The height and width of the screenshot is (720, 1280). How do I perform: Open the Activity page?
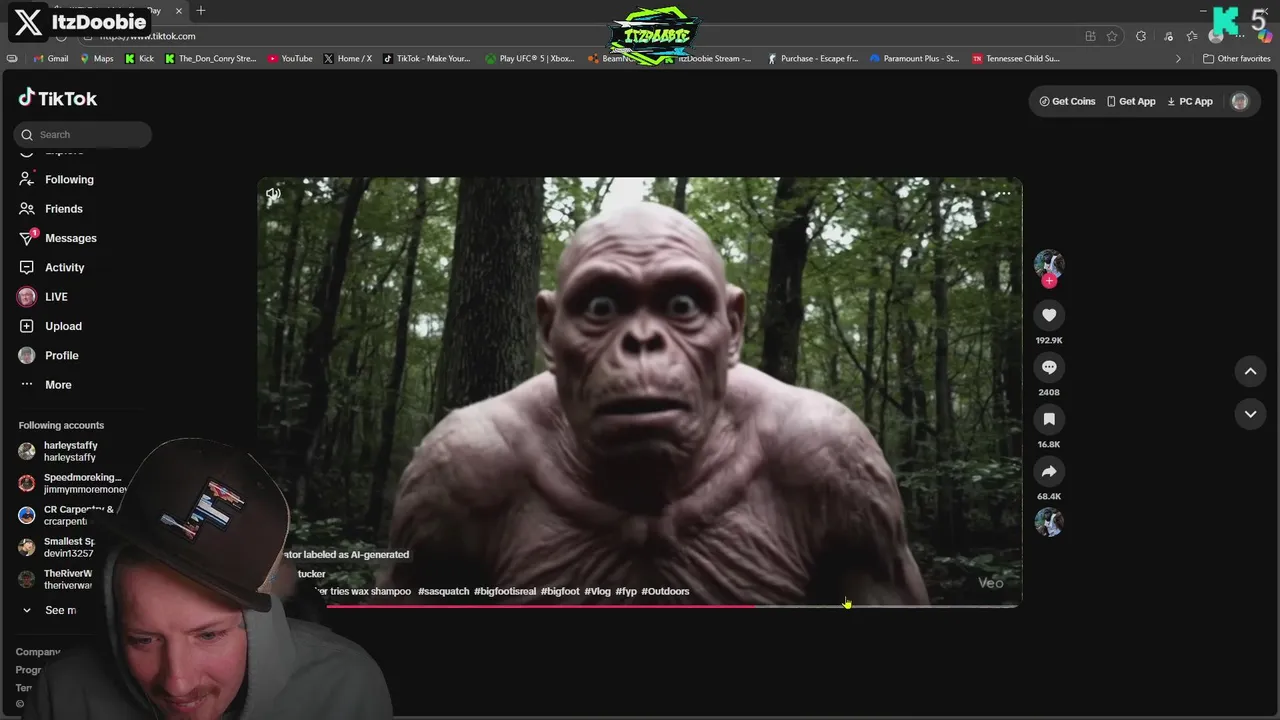[x=52, y=268]
